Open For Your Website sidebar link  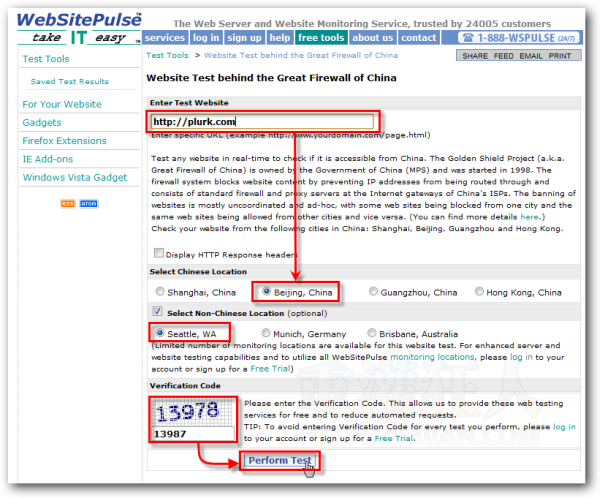62,104
